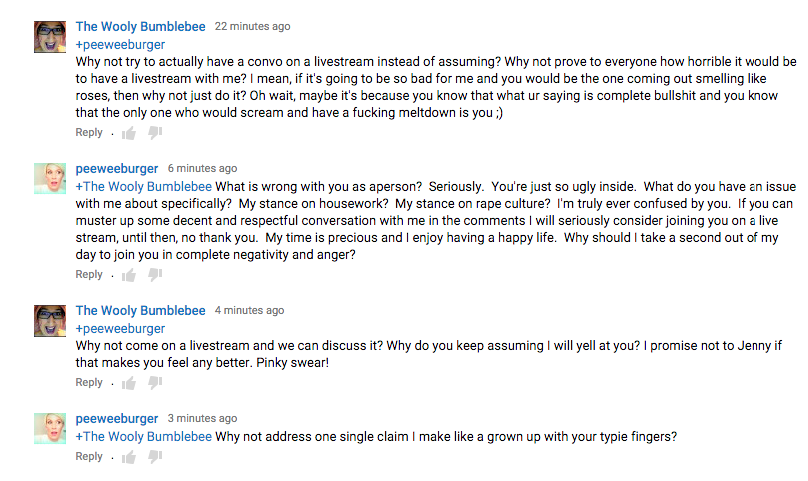Image resolution: width=808 pixels, height=481 pixels.
Task: Open the Wooly Bumblebee avatar on first comment
Action: coord(50,37)
